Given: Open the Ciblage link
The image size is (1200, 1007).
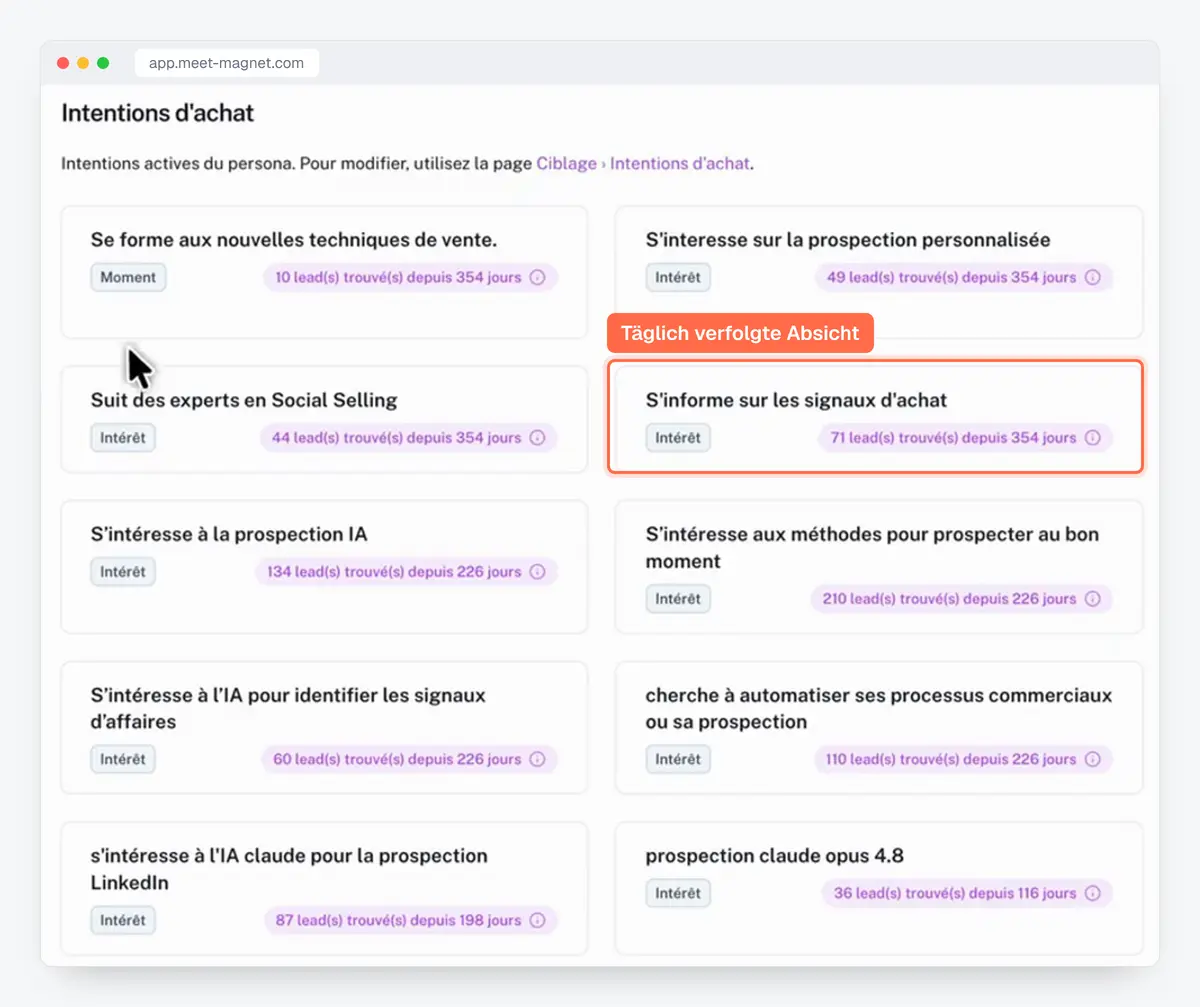Looking at the screenshot, I should [x=567, y=163].
